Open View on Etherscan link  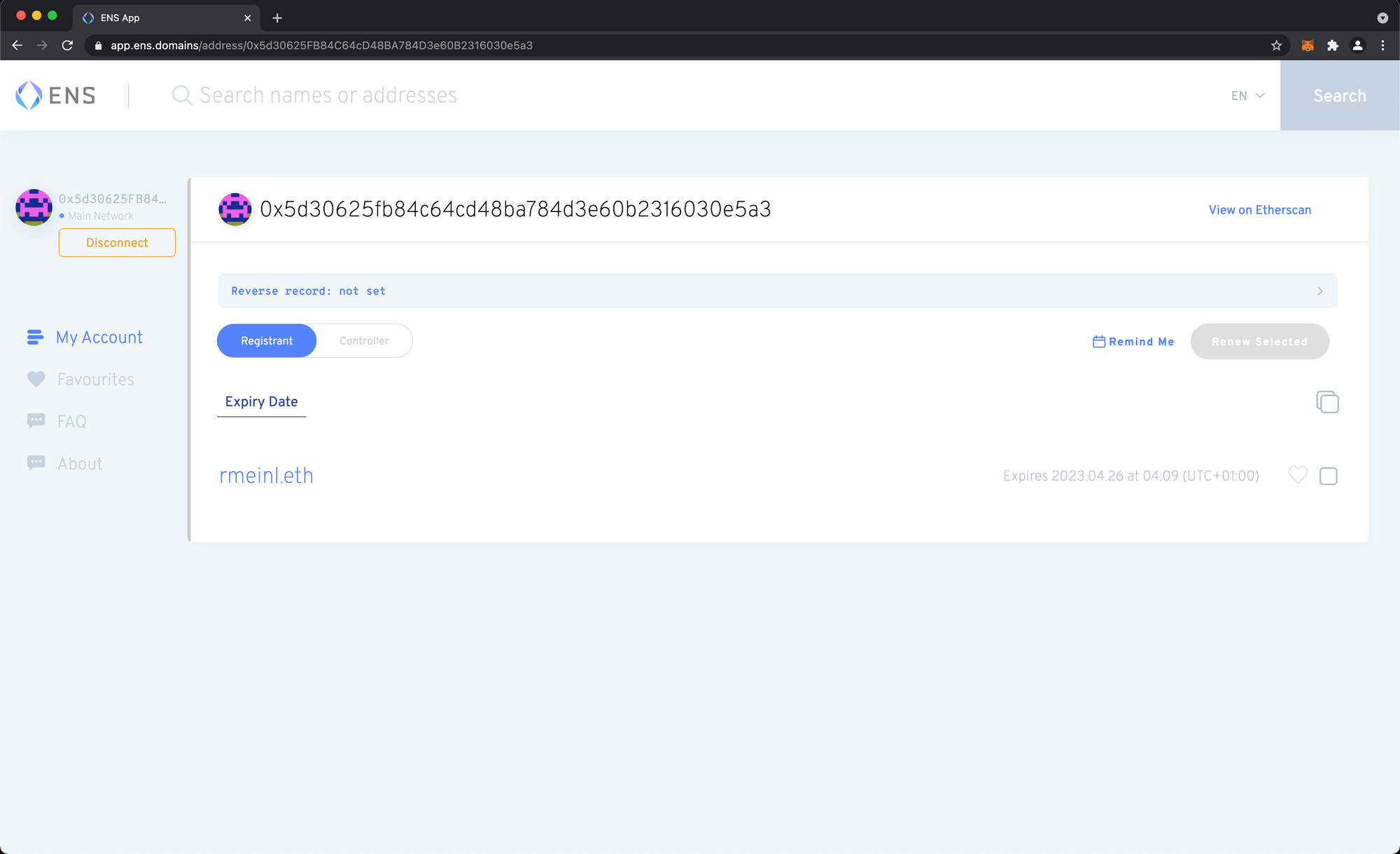point(1259,210)
